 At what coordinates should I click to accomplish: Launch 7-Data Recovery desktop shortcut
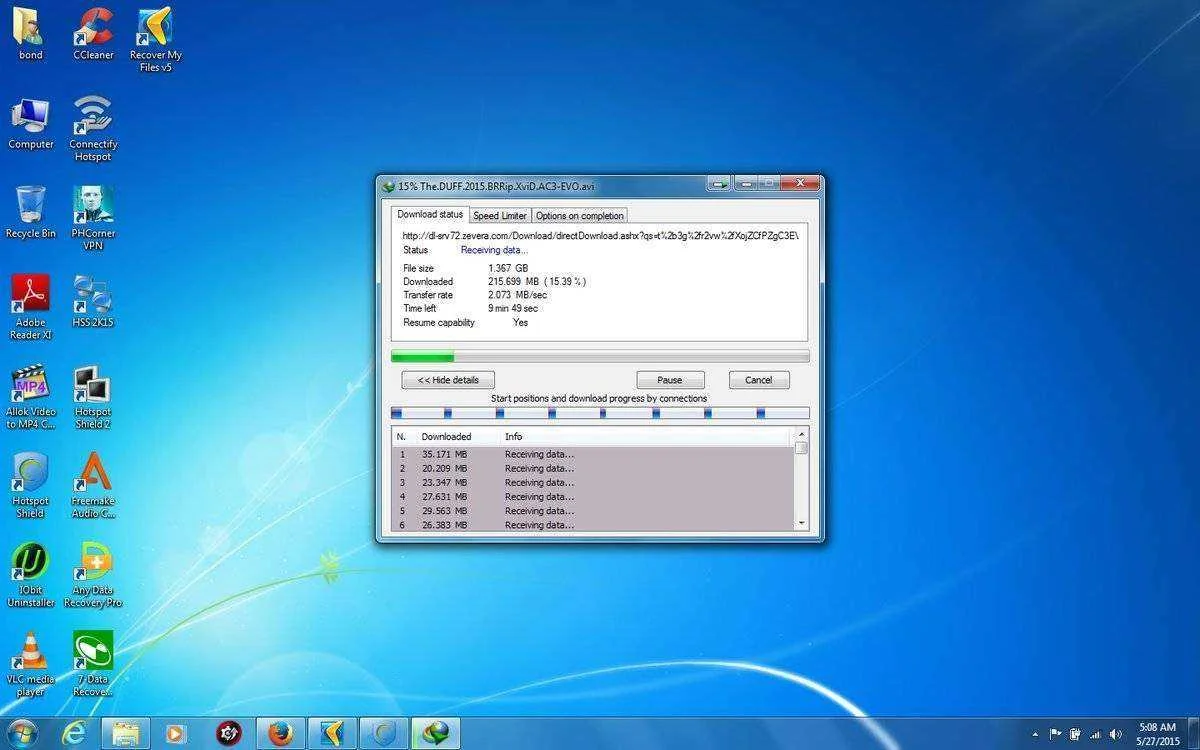[93, 664]
